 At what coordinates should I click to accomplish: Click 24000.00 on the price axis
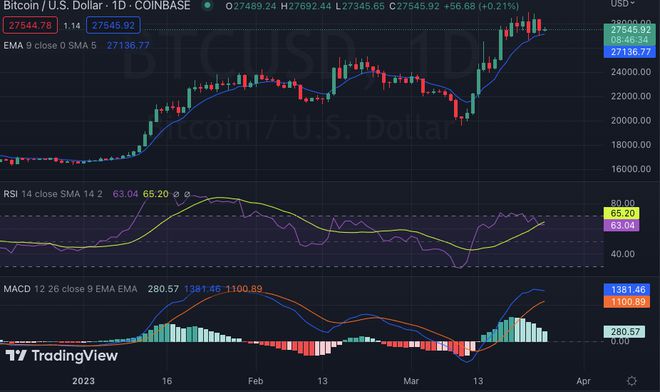(631, 72)
